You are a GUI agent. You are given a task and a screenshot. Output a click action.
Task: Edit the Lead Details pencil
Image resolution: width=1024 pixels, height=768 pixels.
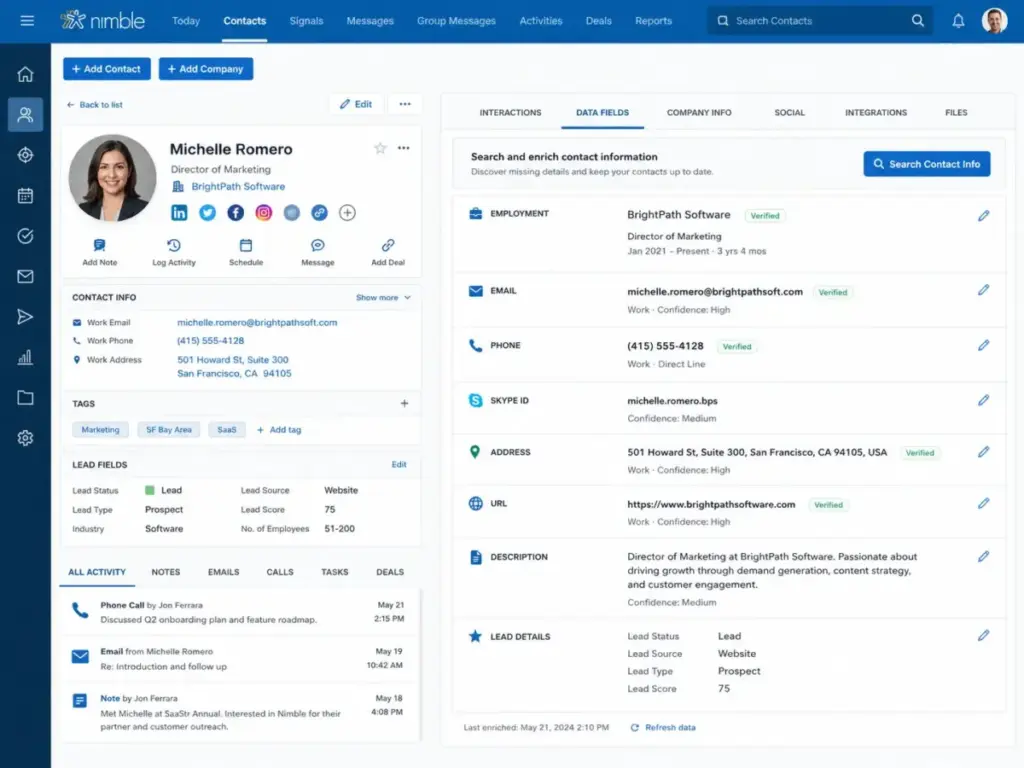[x=984, y=635]
